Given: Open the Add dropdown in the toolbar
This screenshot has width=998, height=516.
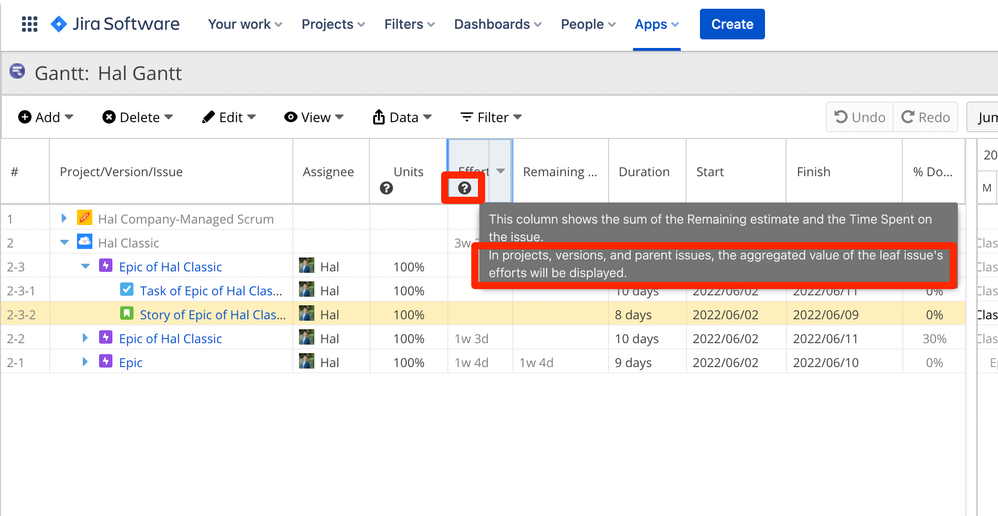Looking at the screenshot, I should 46,117.
